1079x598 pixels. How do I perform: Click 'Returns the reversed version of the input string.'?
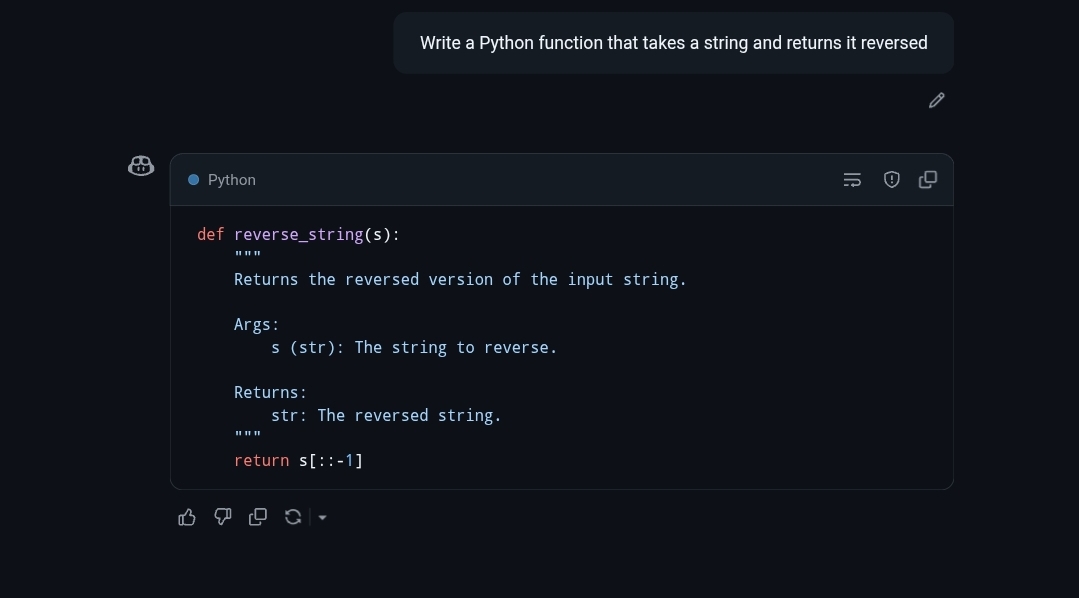pos(460,279)
